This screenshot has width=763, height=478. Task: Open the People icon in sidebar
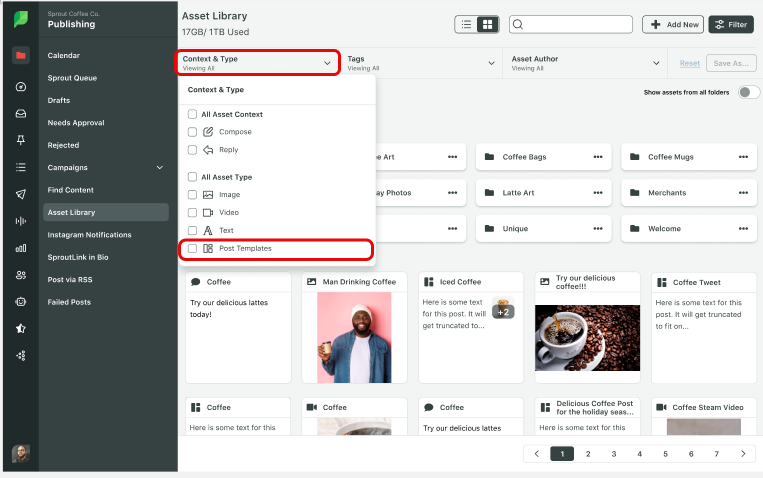pos(21,275)
